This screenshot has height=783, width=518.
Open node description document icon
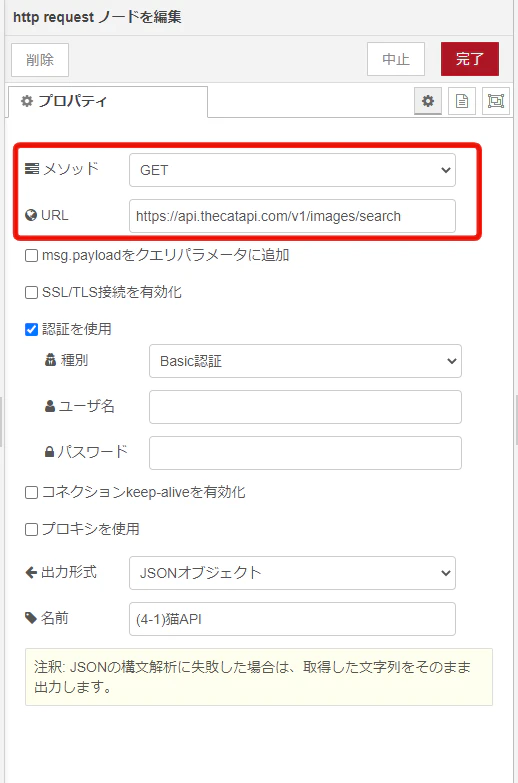pyautogui.click(x=462, y=101)
